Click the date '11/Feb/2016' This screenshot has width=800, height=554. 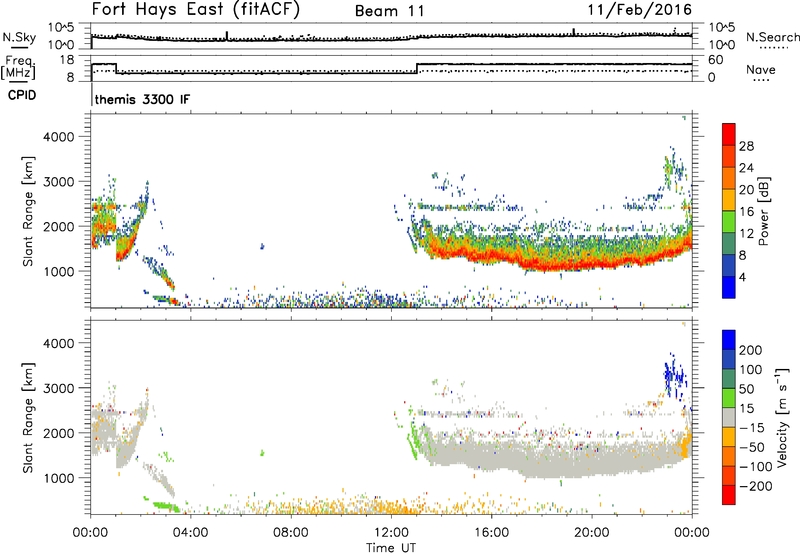[639, 10]
